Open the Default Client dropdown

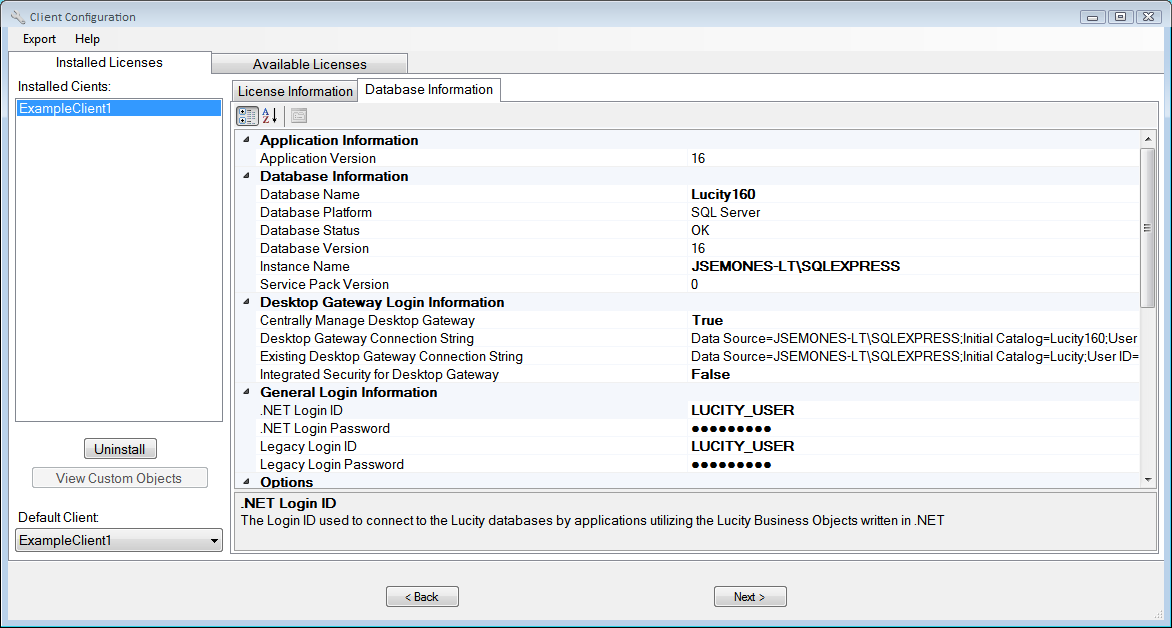click(213, 540)
